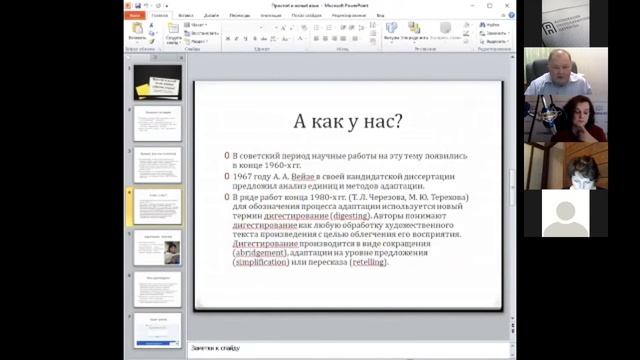Toggle Italic (К) formatting
This screenshot has width=640, height=360.
click(236, 38)
